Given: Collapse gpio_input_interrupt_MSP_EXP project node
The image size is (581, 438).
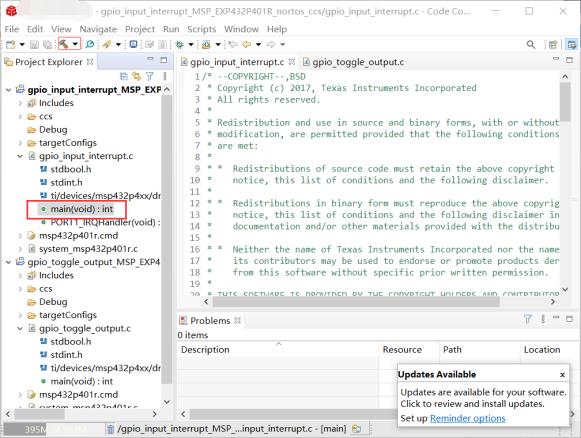Looking at the screenshot, I should [9, 90].
